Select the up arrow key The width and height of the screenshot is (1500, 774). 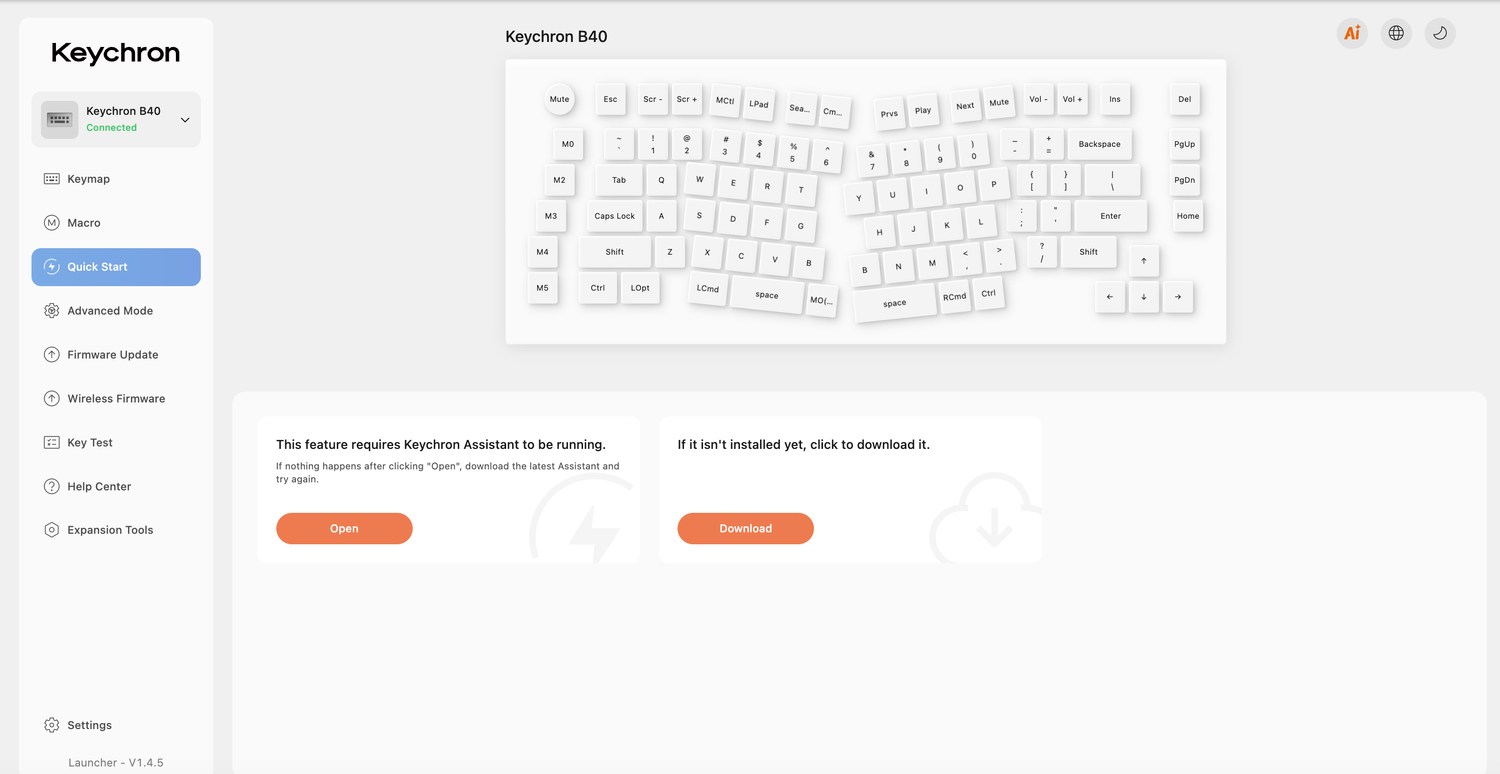(x=1144, y=261)
